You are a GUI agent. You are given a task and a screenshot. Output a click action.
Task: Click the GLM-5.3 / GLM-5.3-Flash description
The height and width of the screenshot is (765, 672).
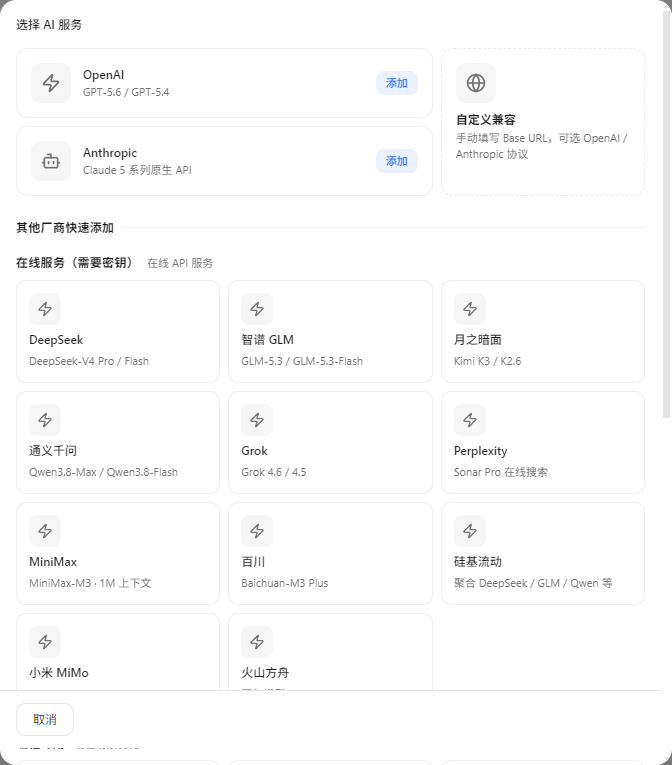[x=302, y=361]
